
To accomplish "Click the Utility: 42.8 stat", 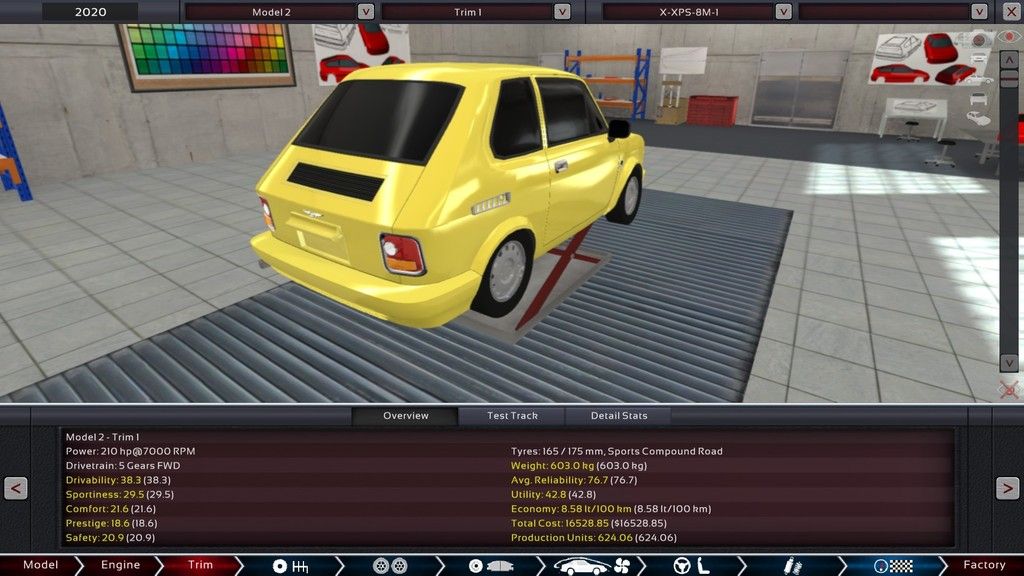I will tap(553, 494).
